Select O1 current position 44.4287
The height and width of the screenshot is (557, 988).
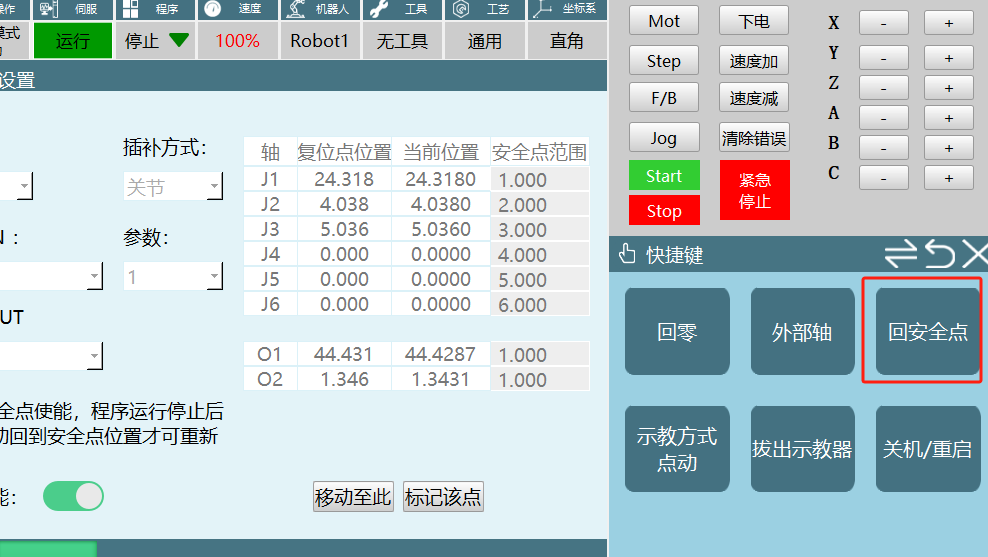[x=440, y=354]
